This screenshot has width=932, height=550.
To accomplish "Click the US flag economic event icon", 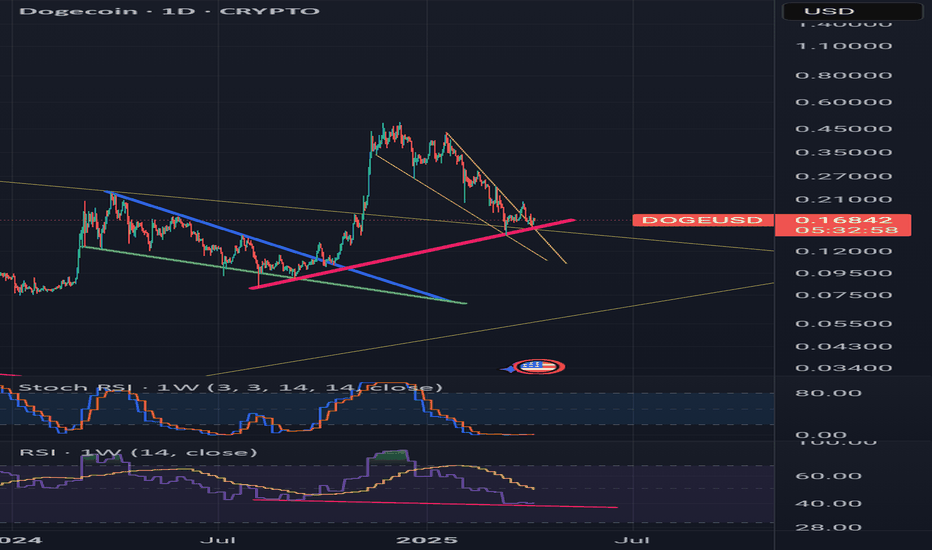I will (539, 366).
